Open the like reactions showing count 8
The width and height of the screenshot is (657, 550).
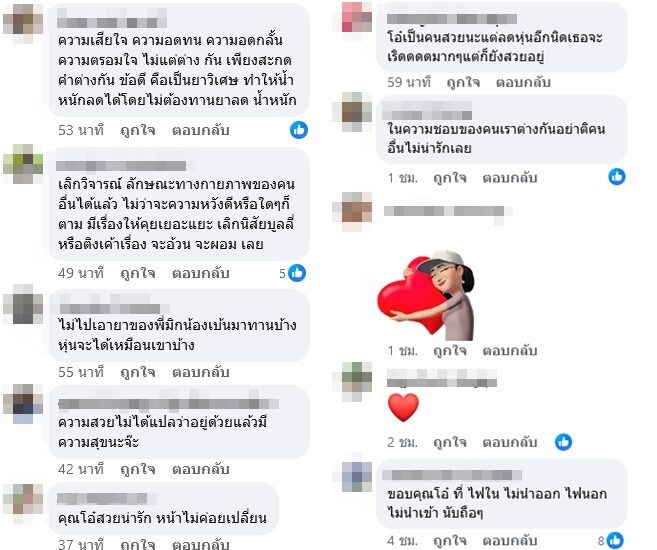(x=611, y=540)
